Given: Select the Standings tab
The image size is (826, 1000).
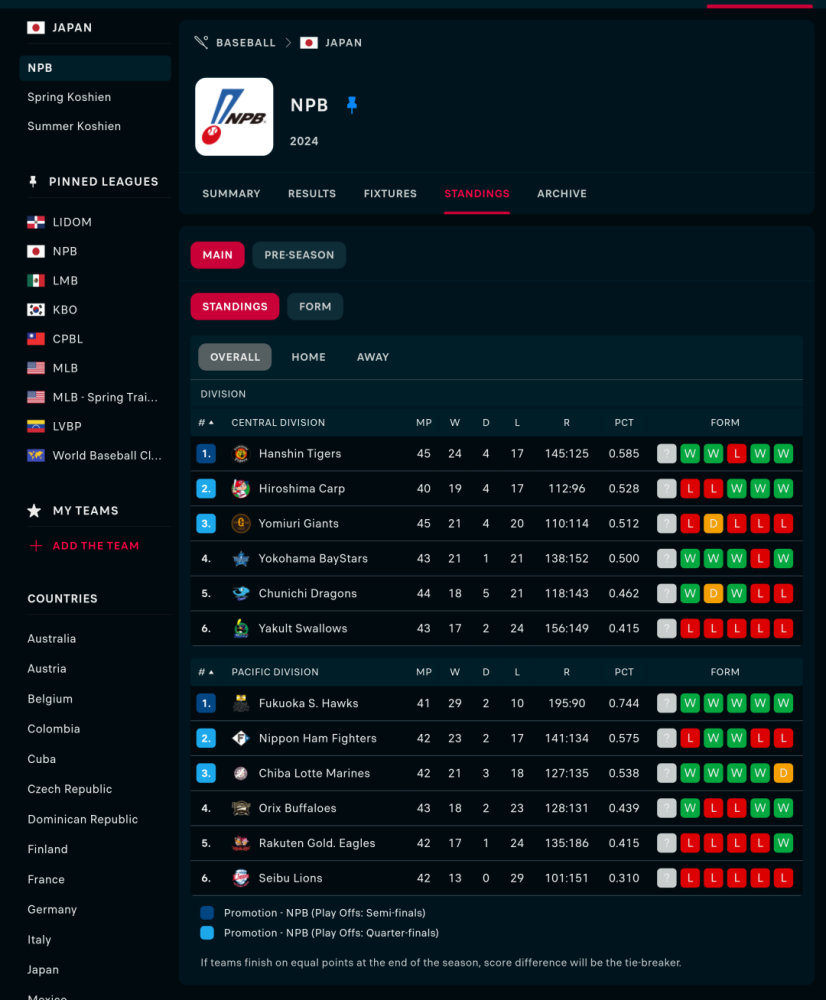Looking at the screenshot, I should tap(477, 193).
